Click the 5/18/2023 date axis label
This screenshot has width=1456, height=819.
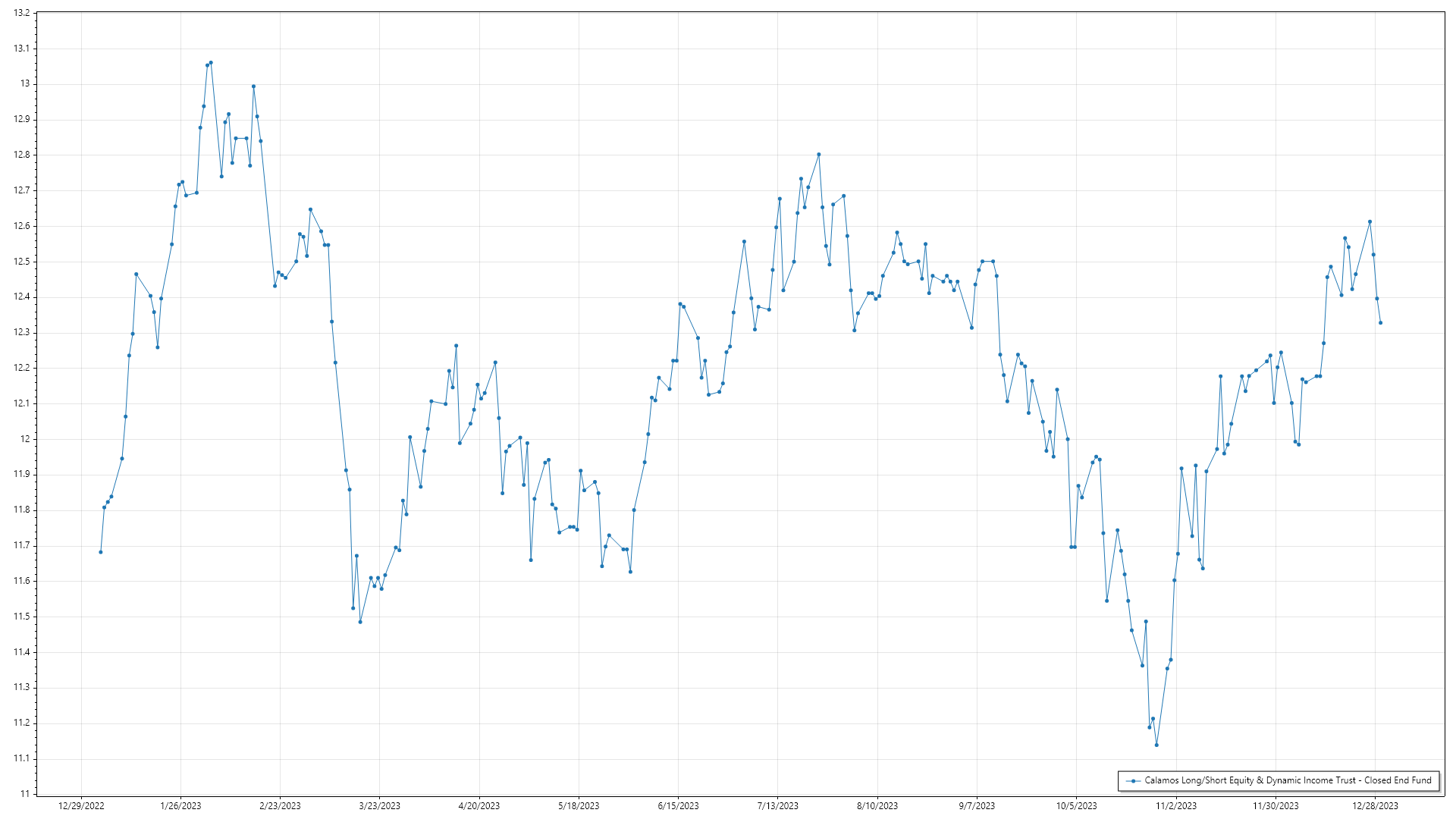pos(579,806)
